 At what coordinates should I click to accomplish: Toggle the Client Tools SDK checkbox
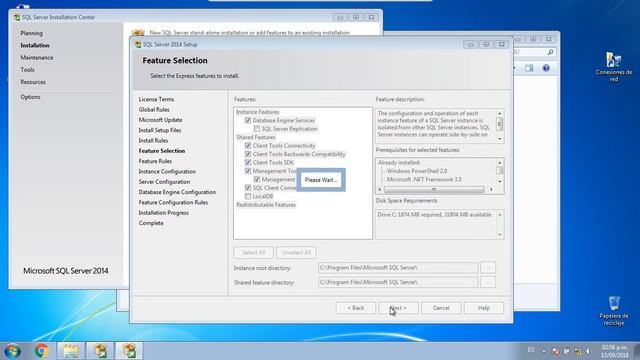pyautogui.click(x=248, y=162)
